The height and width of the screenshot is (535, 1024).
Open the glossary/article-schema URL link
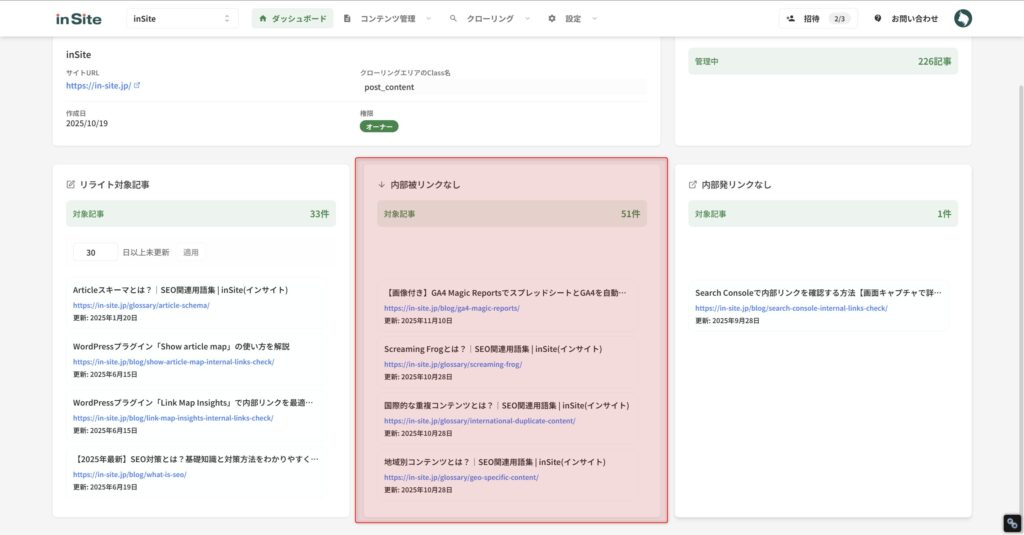click(141, 305)
